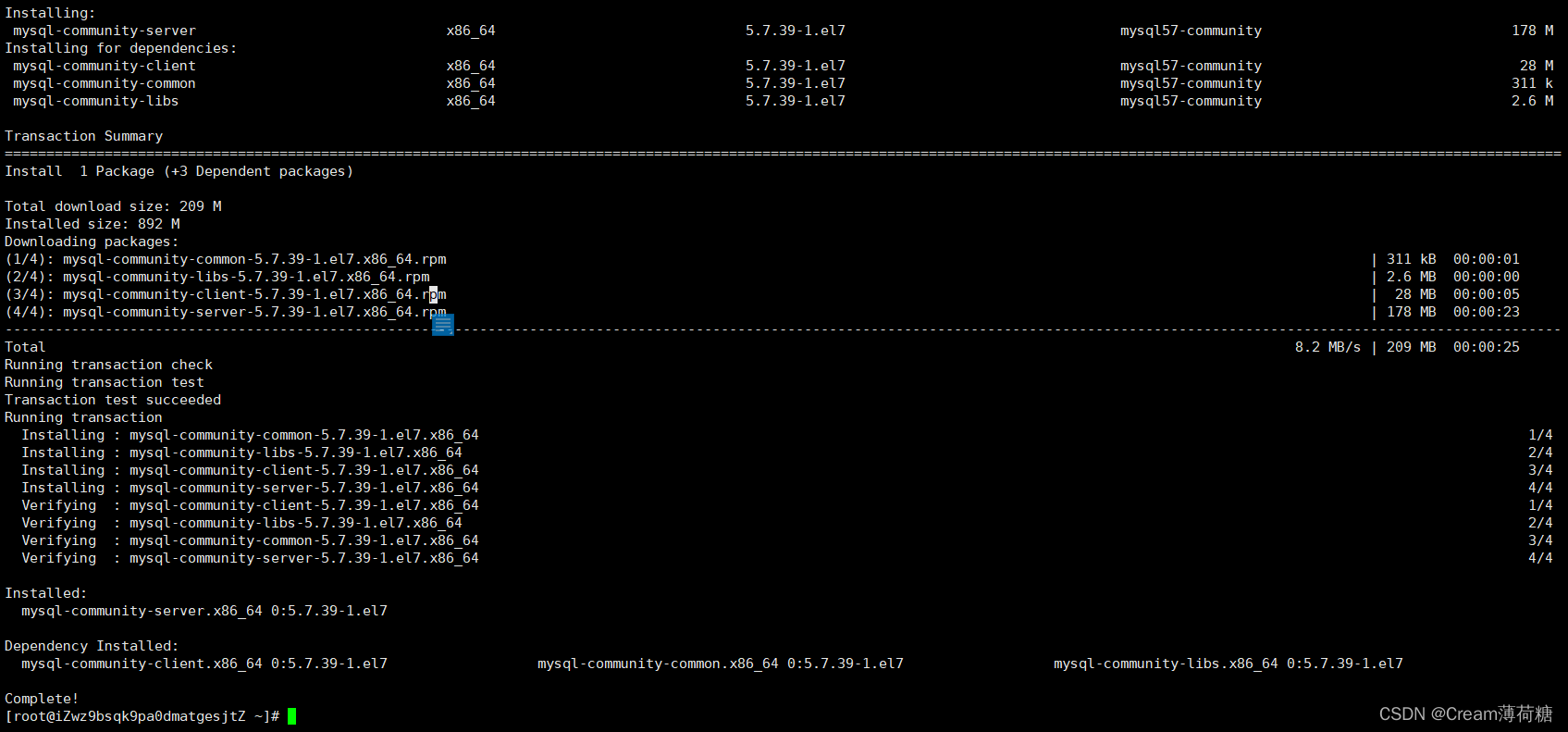This screenshot has width=1568, height=732.
Task: Click the "2.6 M" size value
Action: tap(1533, 101)
